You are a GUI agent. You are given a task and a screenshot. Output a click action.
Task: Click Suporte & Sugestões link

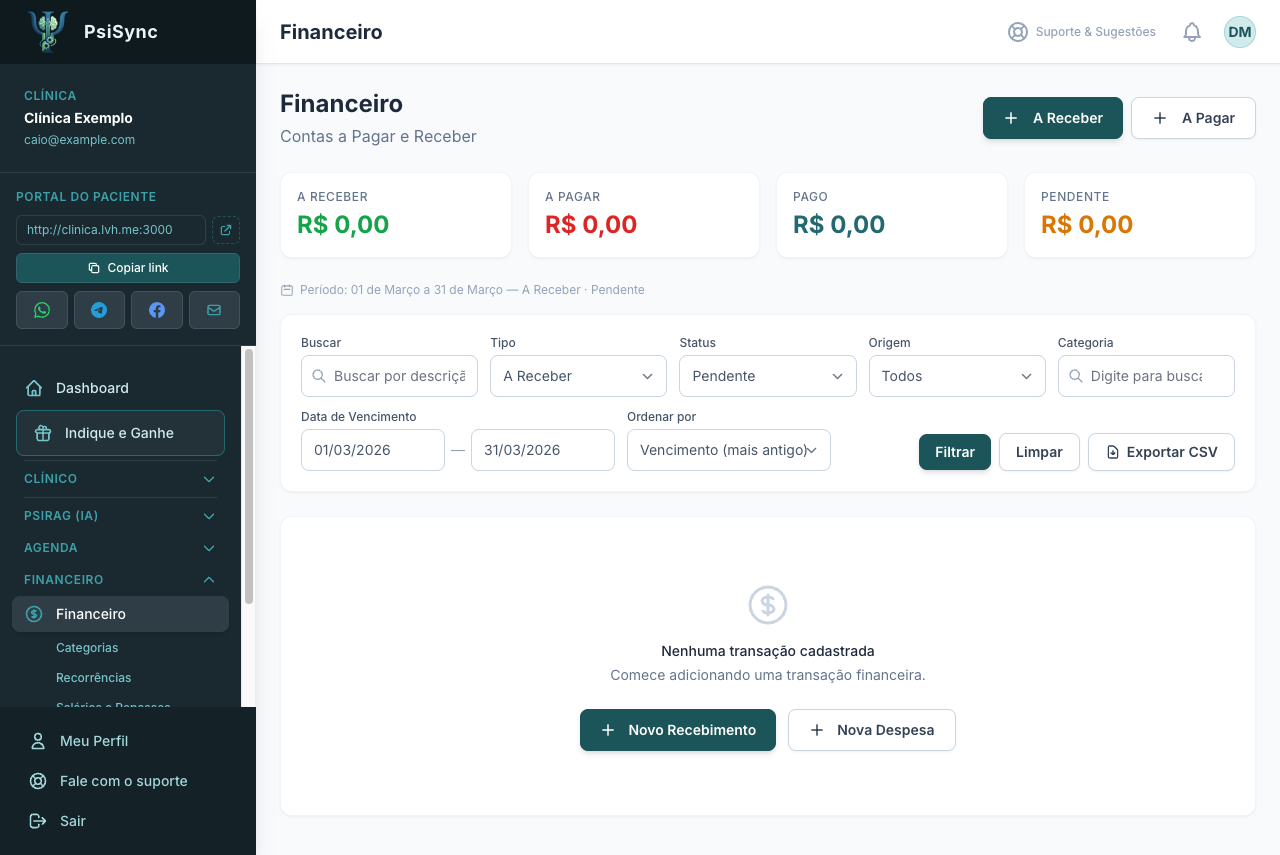click(x=1082, y=32)
